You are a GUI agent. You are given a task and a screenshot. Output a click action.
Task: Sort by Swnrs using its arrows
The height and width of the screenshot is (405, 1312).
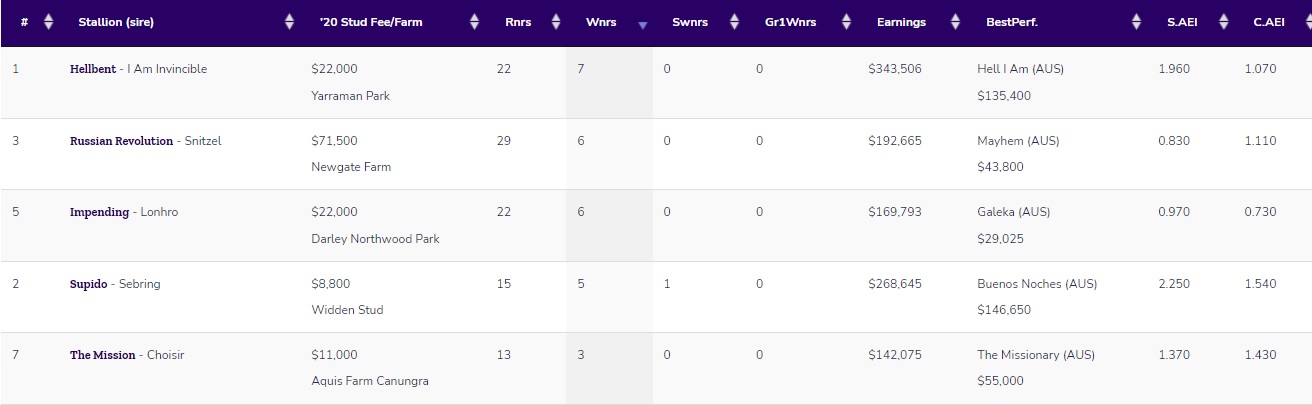pyautogui.click(x=734, y=22)
